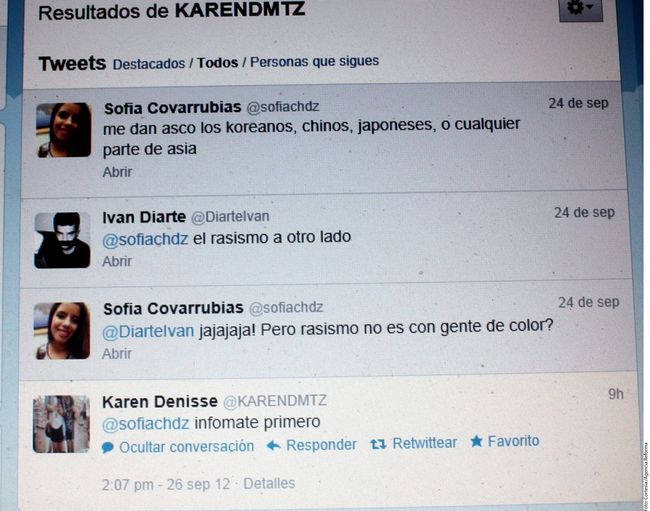Viewport: 650px width, 511px height.
Task: Show tweets from Personas que sigues
Action: click(x=314, y=61)
